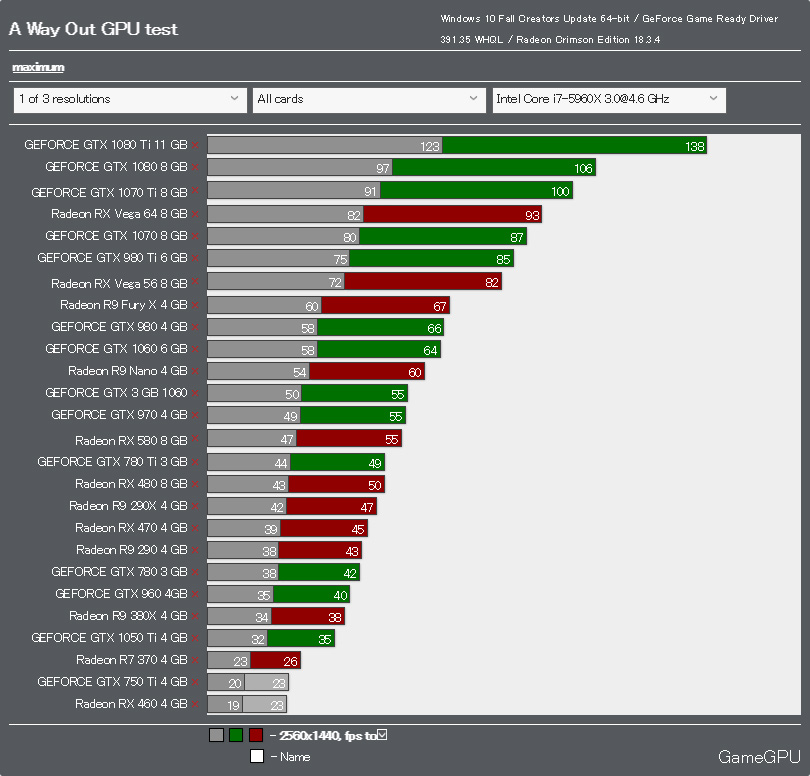Remove Radeon RX 580 8 GB row
Image resolution: width=810 pixels, height=776 pixels.
coord(195,439)
